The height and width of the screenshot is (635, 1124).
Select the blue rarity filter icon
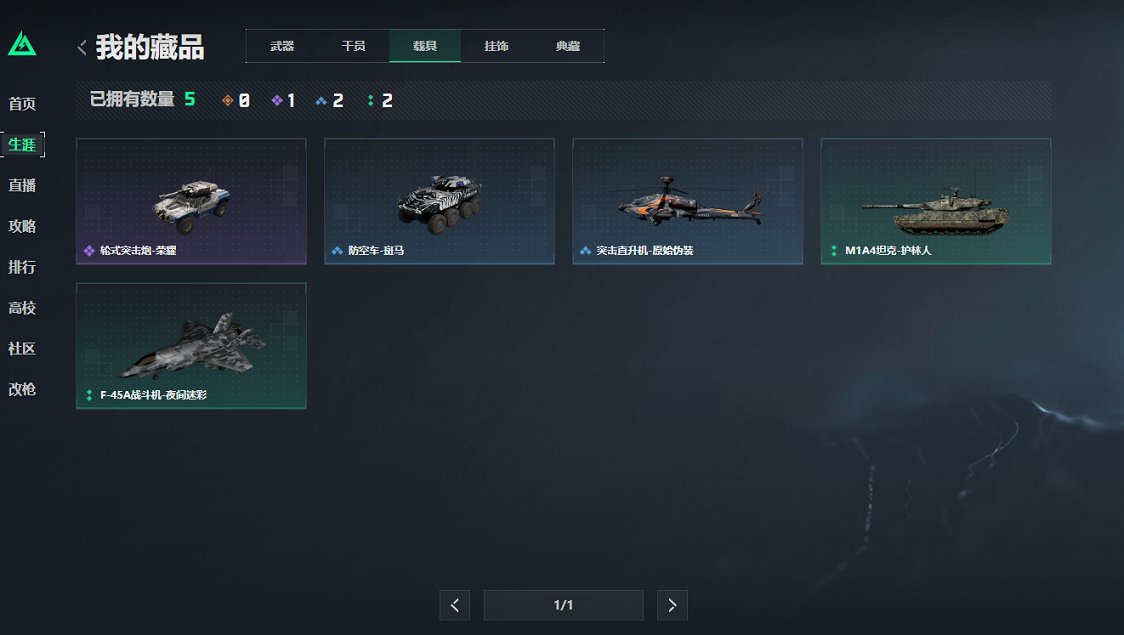click(321, 101)
